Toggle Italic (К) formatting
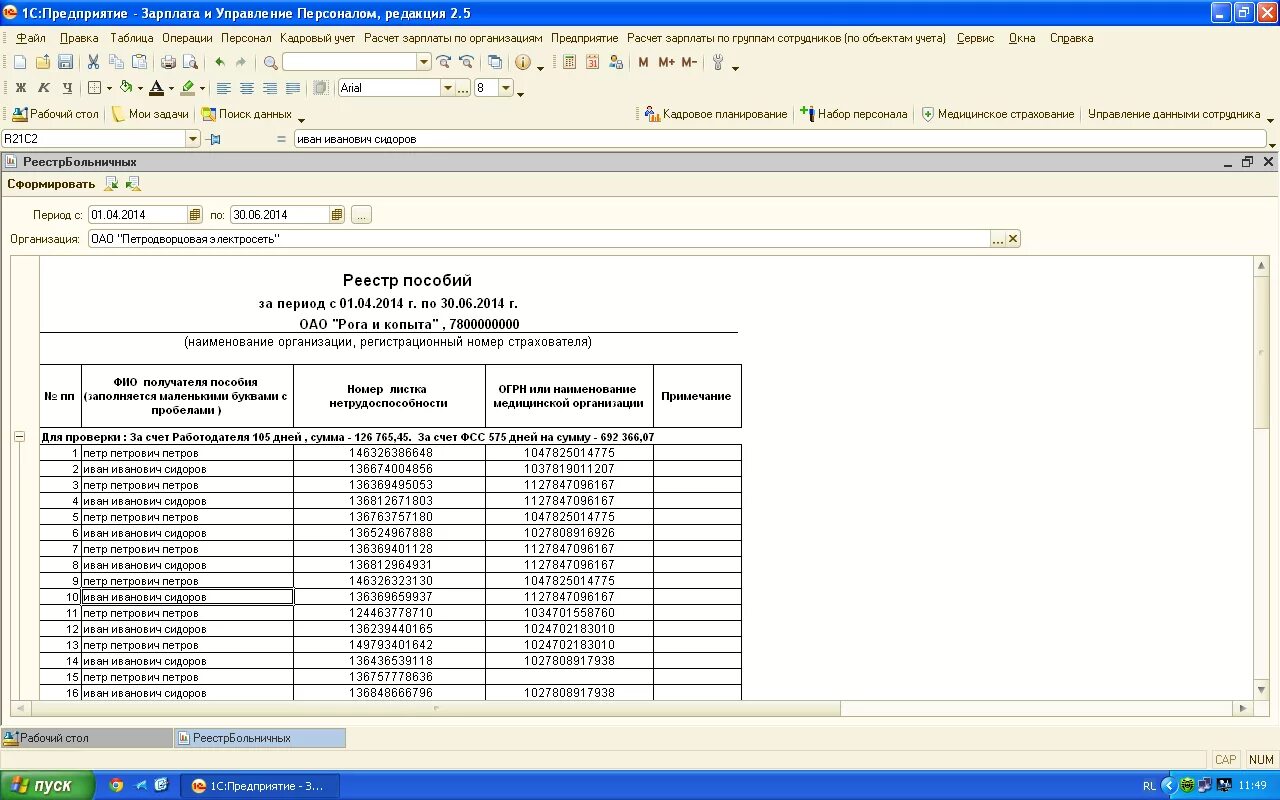This screenshot has width=1280, height=800. pos(43,88)
